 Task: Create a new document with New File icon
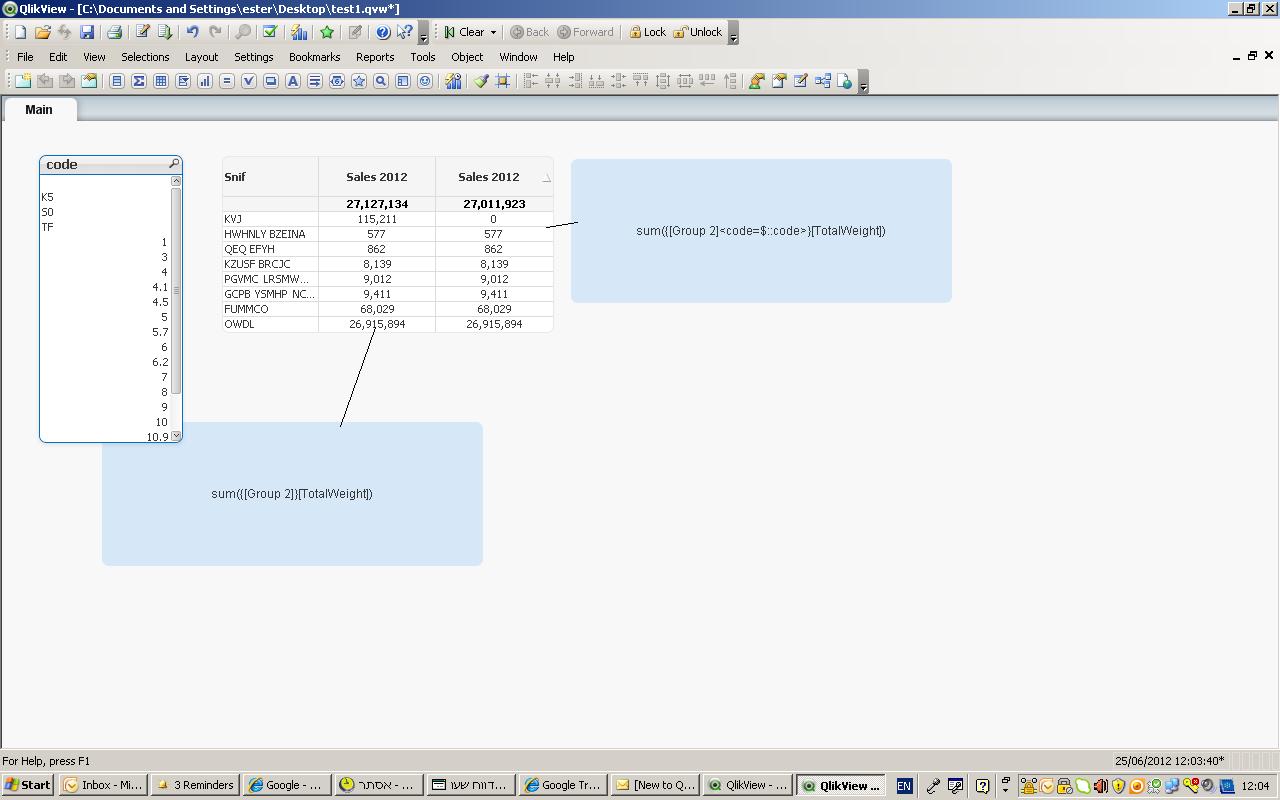[20, 32]
